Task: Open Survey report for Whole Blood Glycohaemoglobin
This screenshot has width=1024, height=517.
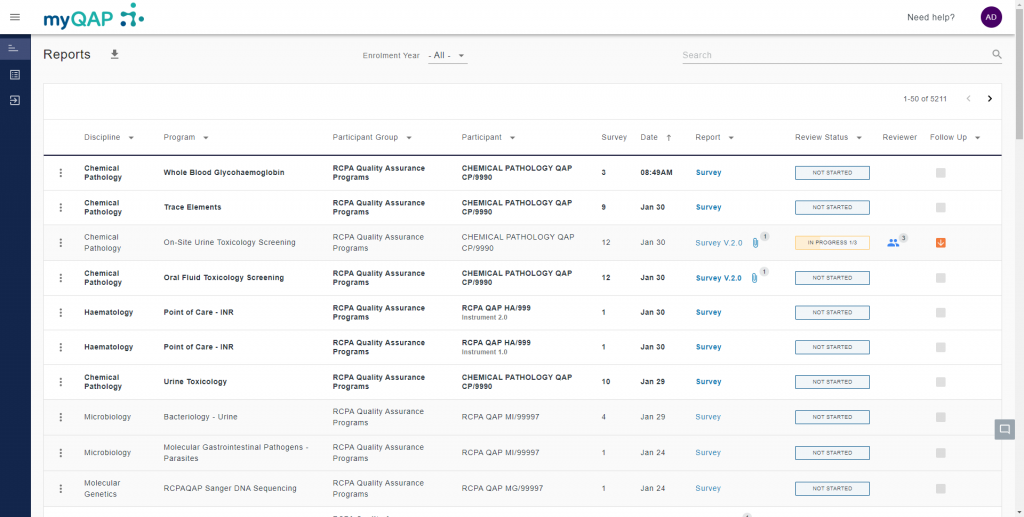Action: pos(709,173)
